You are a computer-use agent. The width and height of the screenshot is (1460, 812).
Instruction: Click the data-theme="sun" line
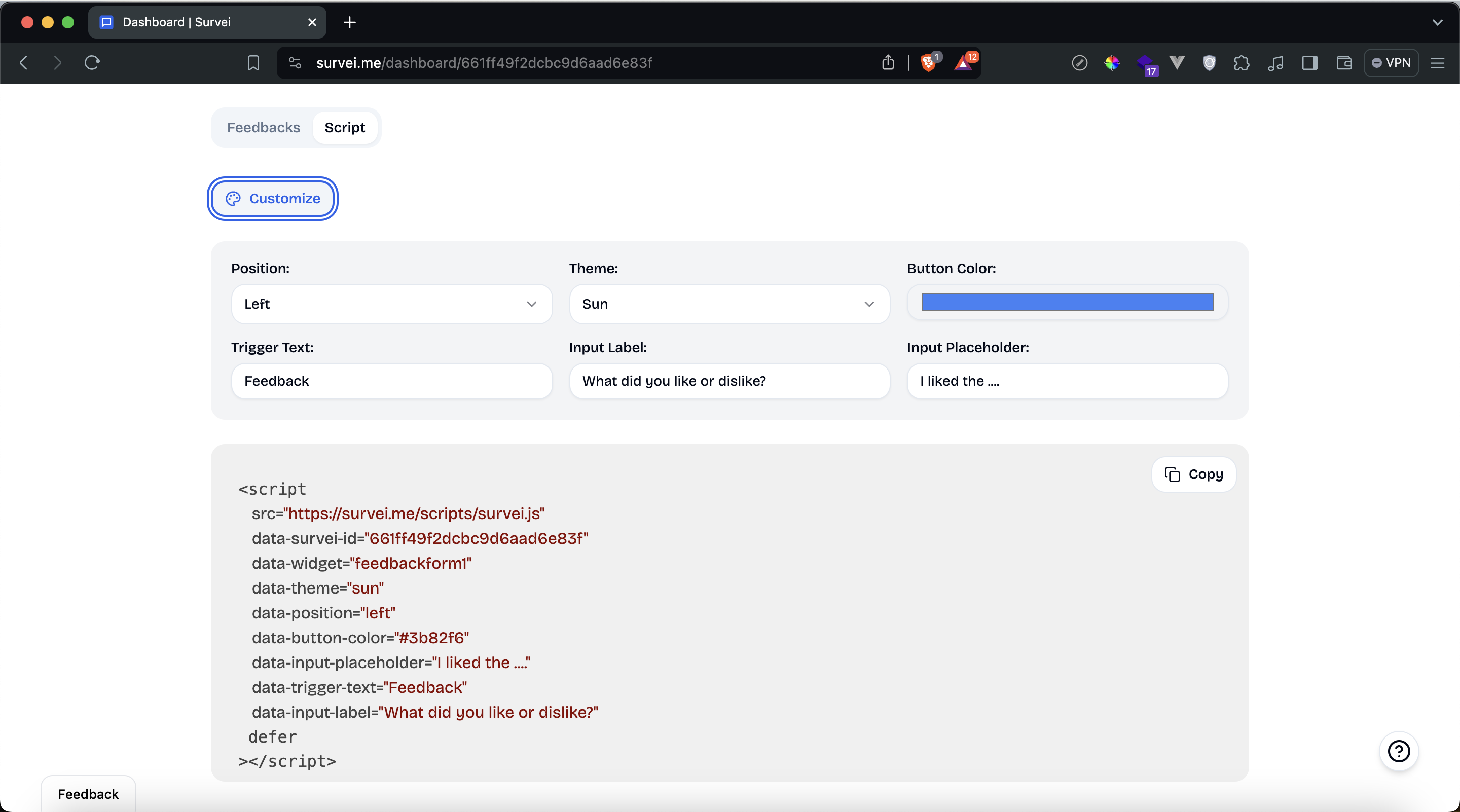coord(318,588)
